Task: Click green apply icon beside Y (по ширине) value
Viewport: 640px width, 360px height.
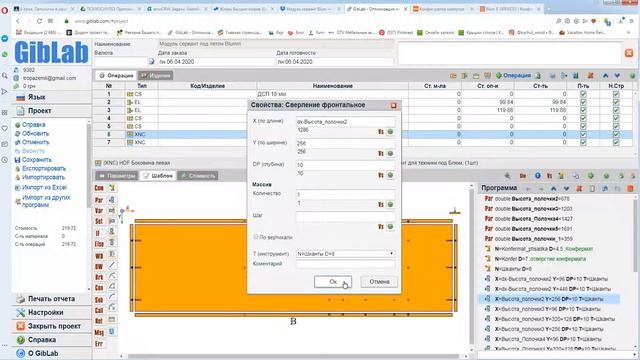Action: 391,153
